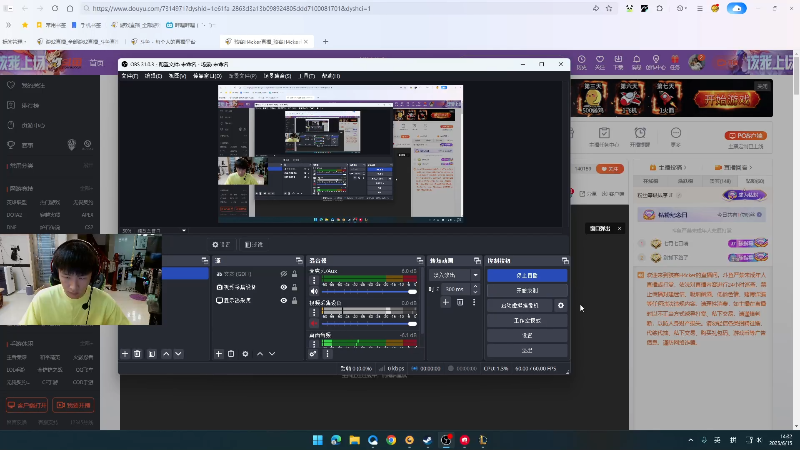
Task: Remove scene transition with trash icon
Action: tap(460, 302)
